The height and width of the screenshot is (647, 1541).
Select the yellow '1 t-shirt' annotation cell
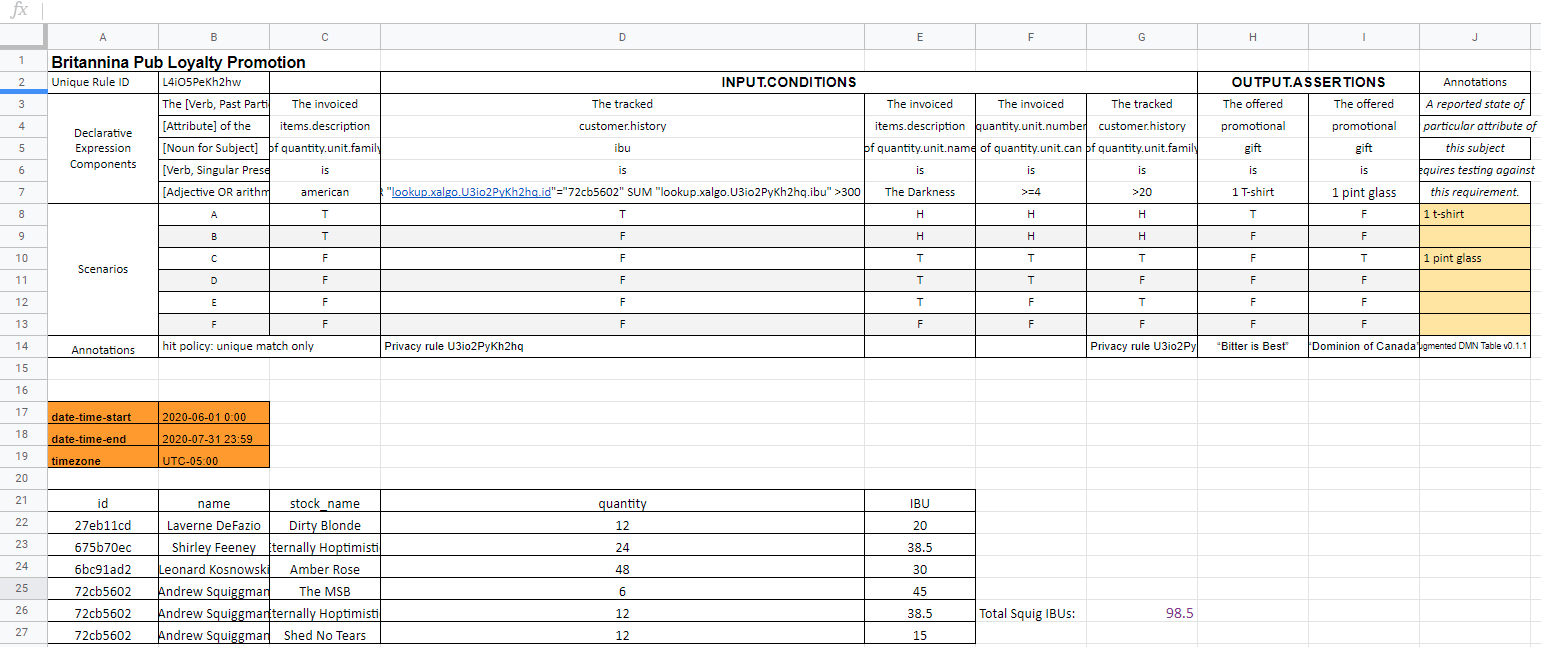click(1474, 214)
